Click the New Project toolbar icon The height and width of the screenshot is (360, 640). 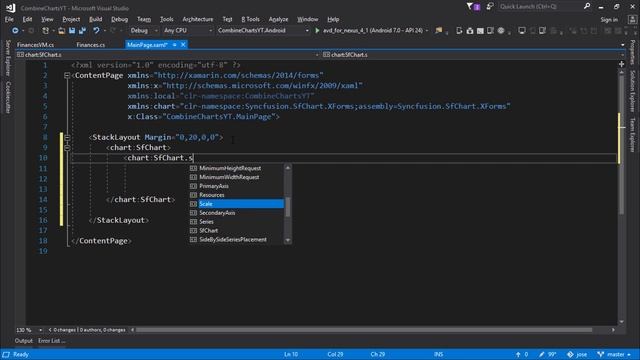pos(45,31)
